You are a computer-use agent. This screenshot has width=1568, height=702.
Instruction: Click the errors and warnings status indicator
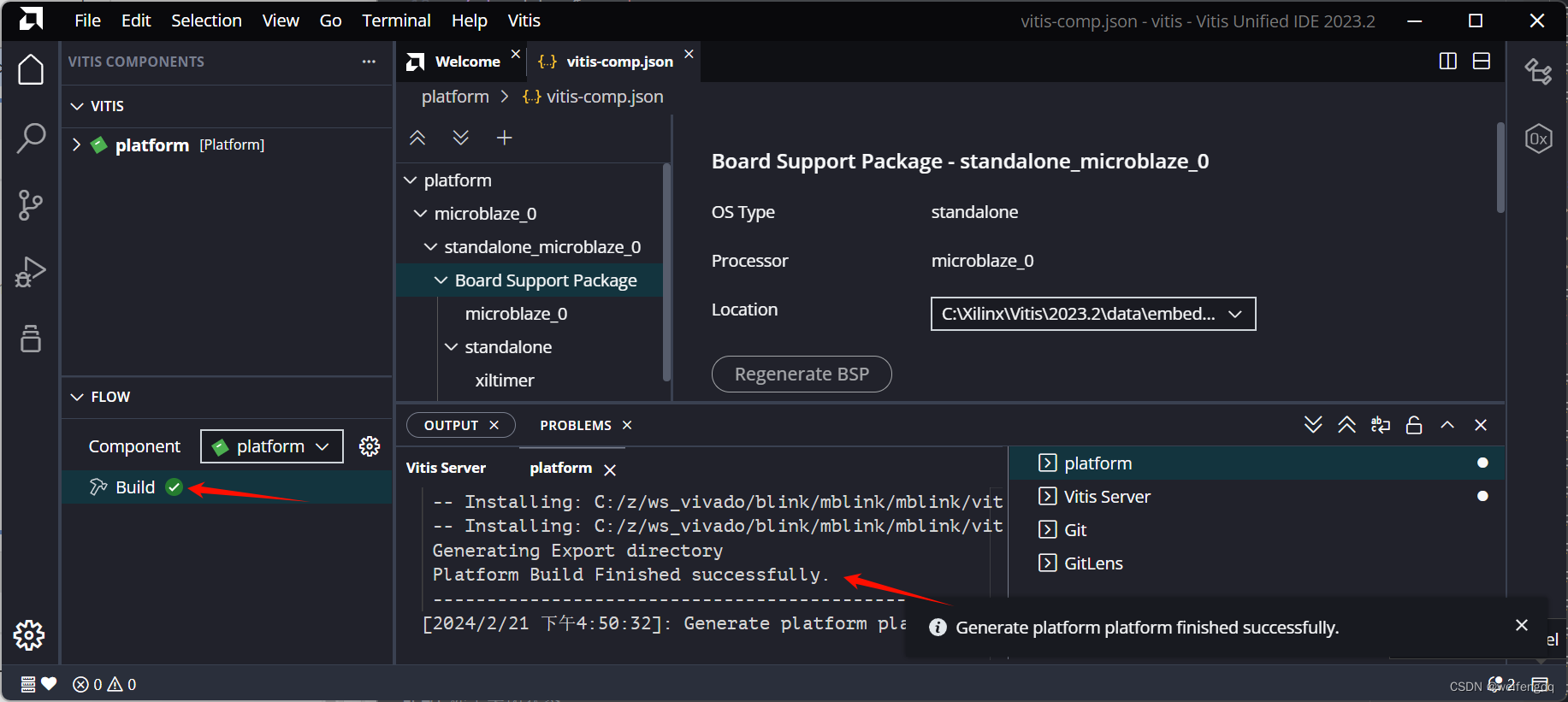point(104,684)
